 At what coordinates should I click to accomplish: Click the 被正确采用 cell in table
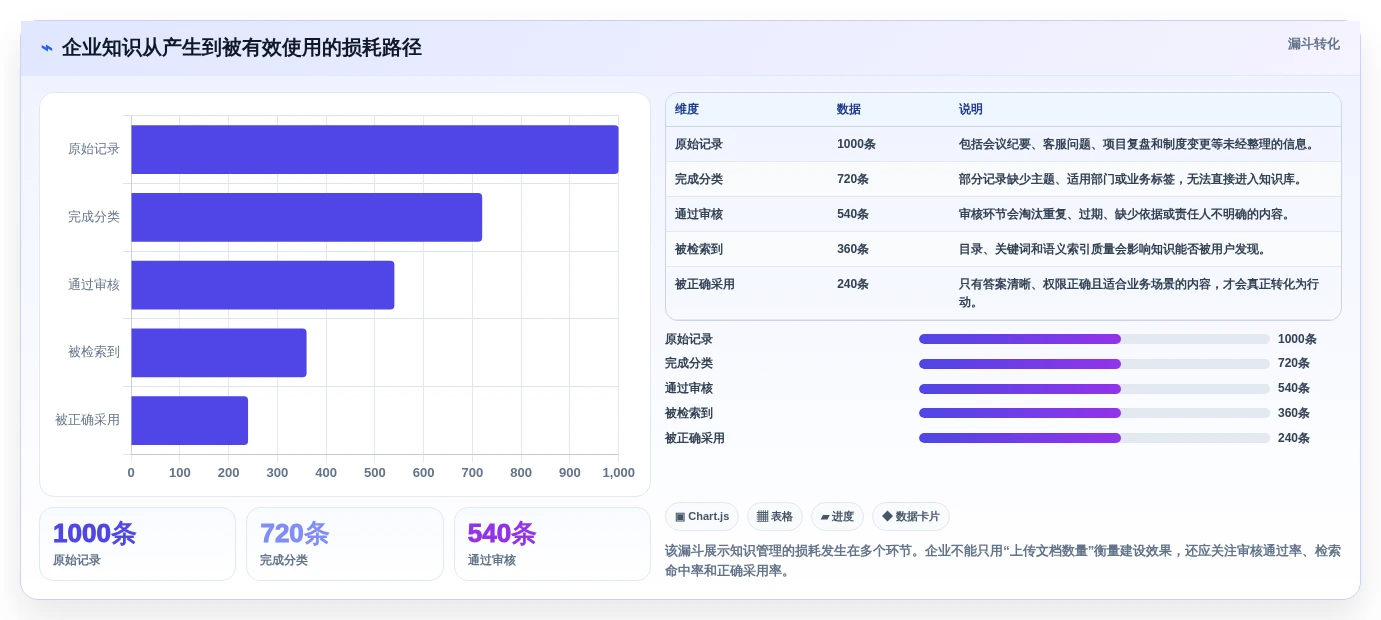[705, 284]
